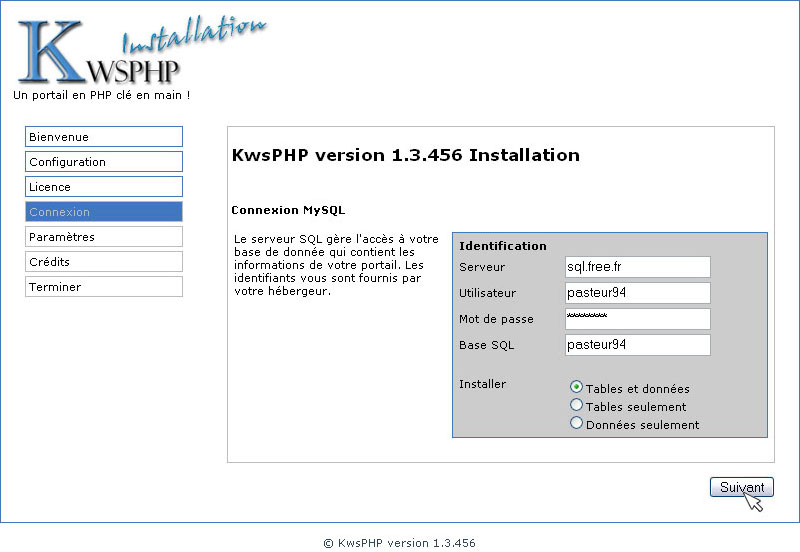Click the 'Le serveur SQL gère' description paragraph
The width and height of the screenshot is (800, 552).
point(336,265)
